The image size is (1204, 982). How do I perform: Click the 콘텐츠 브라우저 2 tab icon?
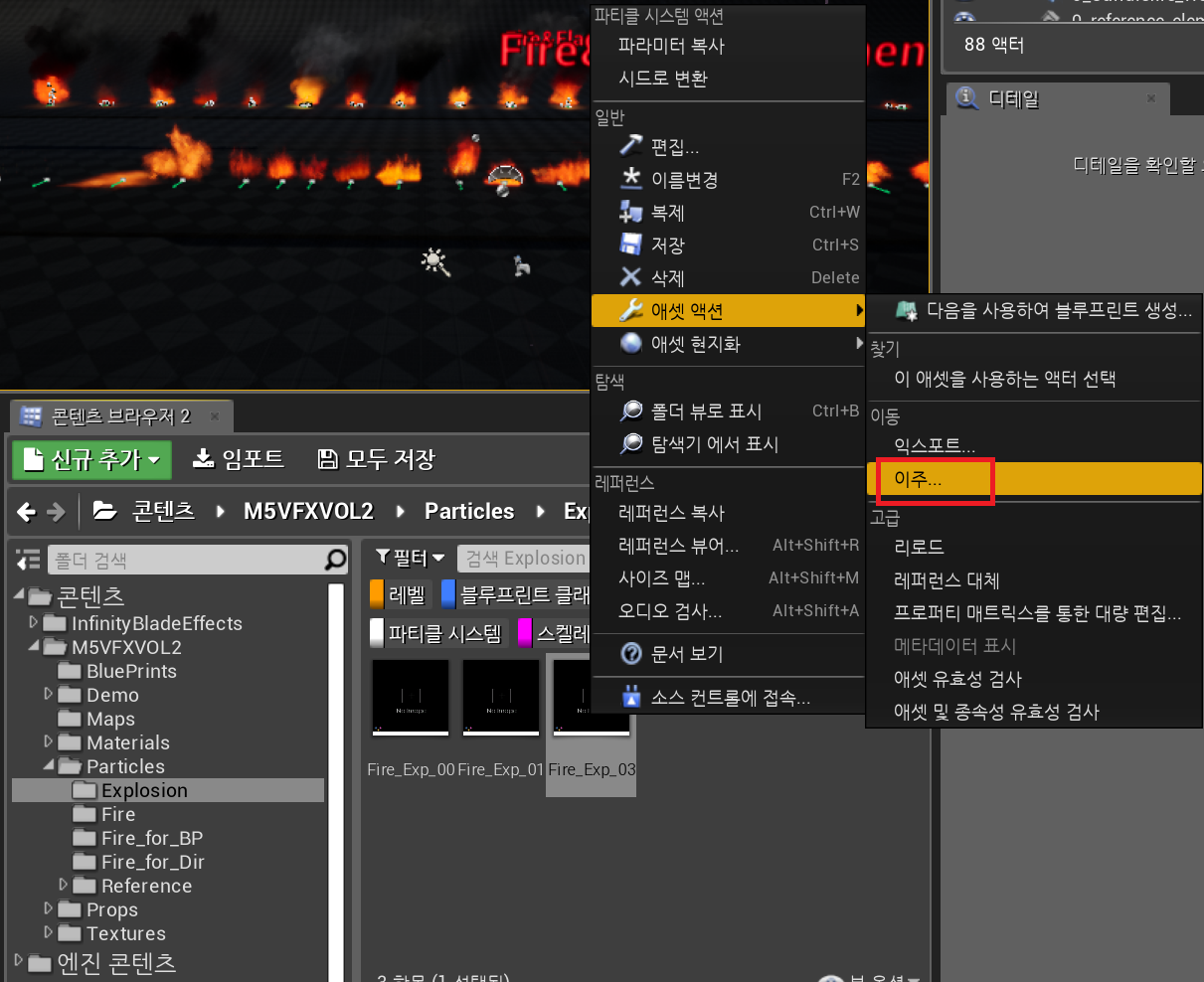[x=32, y=415]
